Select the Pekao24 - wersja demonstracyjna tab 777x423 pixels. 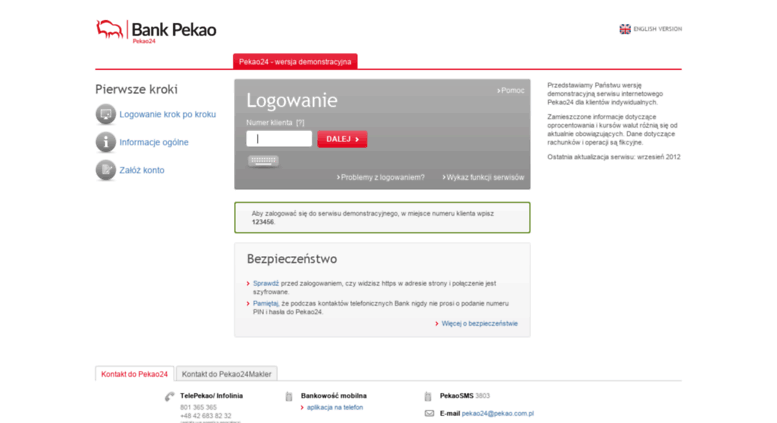(295, 61)
